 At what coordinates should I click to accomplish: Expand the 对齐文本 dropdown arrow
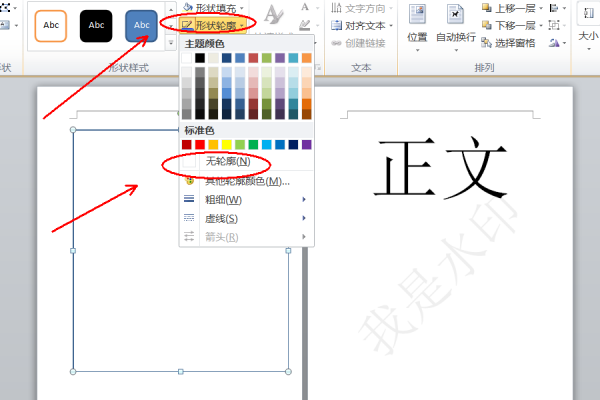click(391, 26)
